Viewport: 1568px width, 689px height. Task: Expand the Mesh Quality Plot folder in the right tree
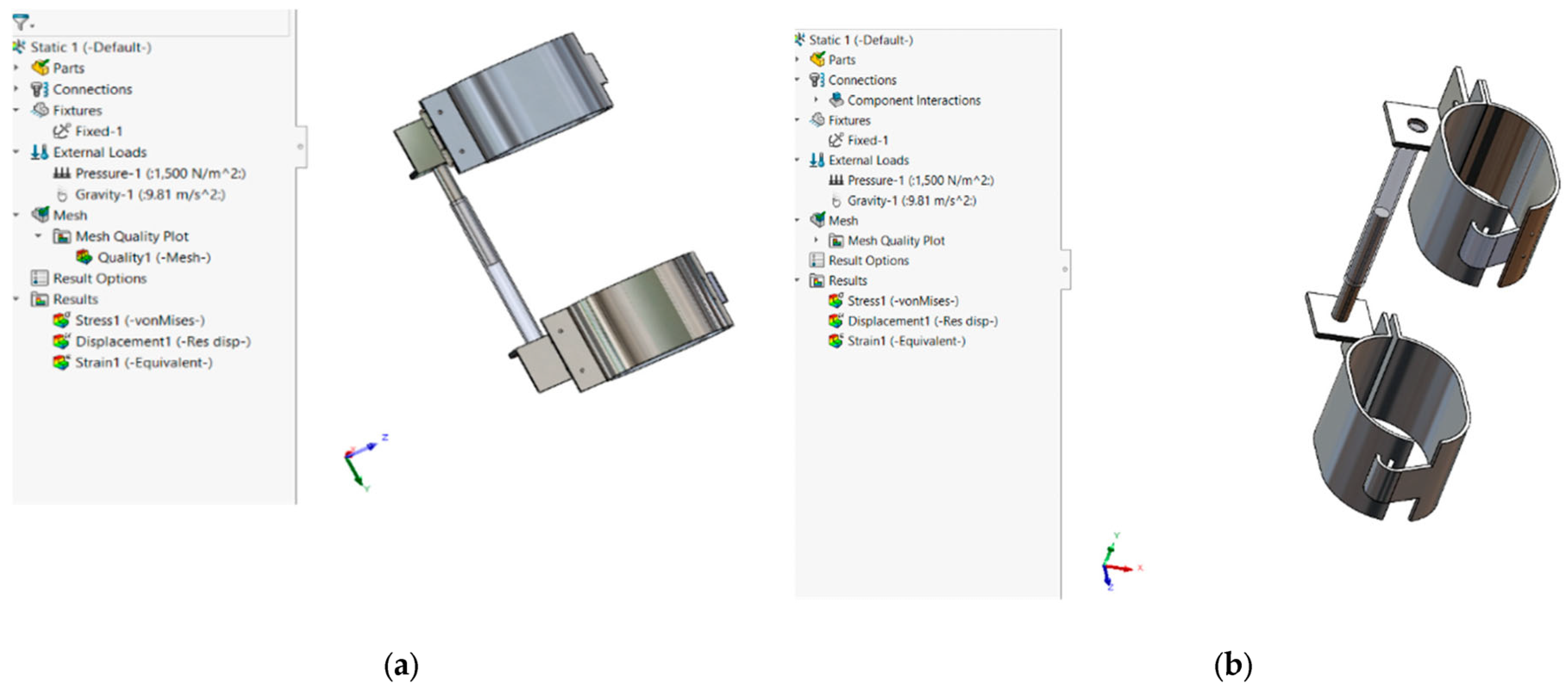click(816, 240)
